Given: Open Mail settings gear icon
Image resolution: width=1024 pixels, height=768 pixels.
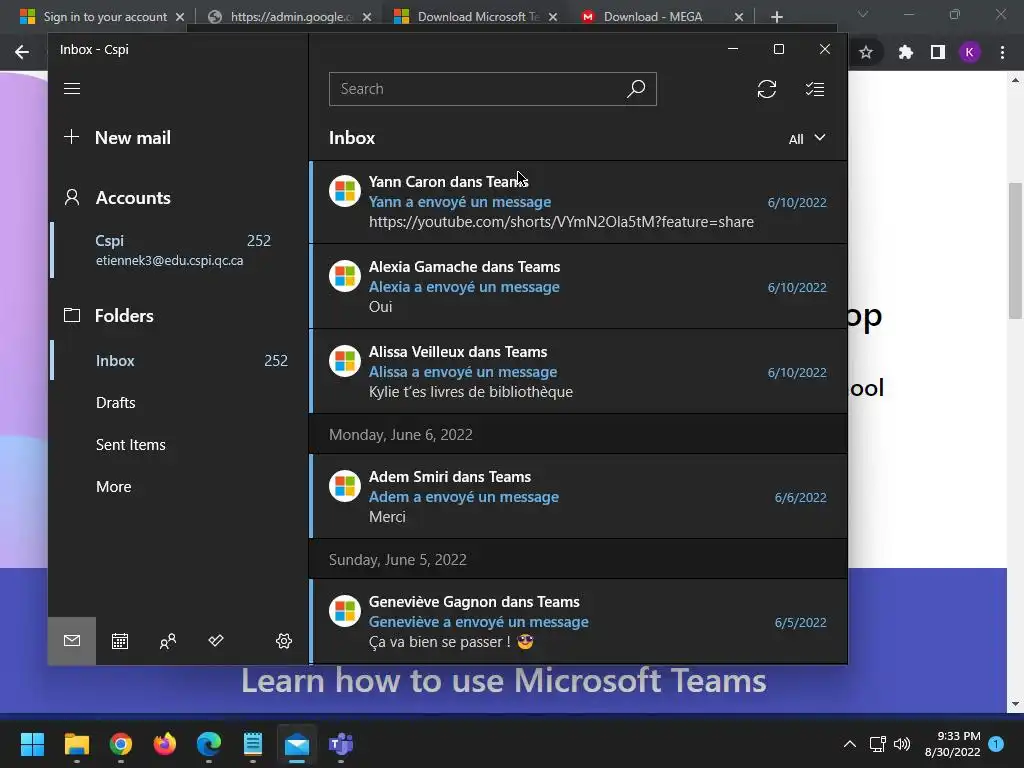Looking at the screenshot, I should [283, 641].
